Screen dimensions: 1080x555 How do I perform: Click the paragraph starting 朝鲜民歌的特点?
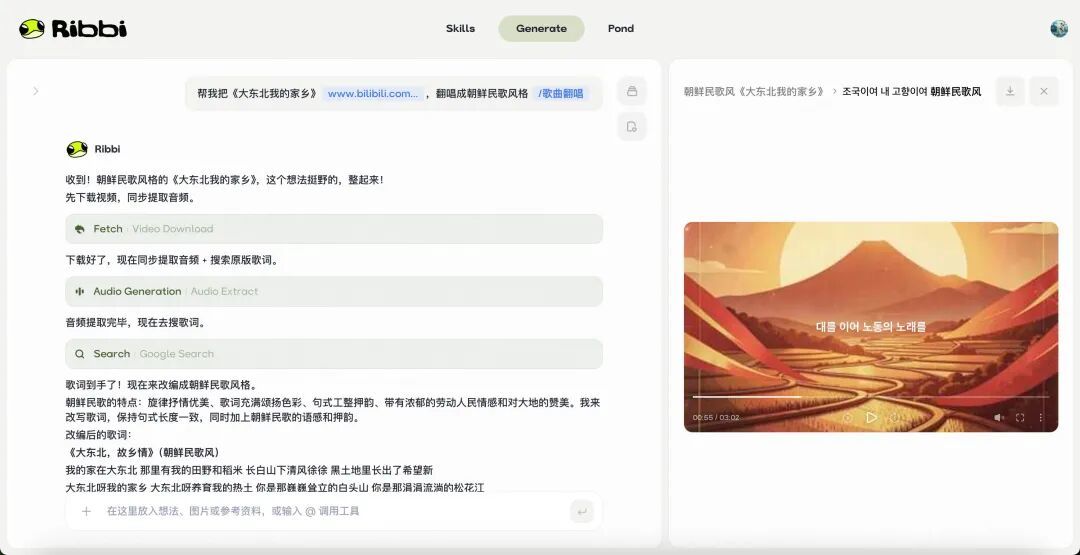coord(333,410)
